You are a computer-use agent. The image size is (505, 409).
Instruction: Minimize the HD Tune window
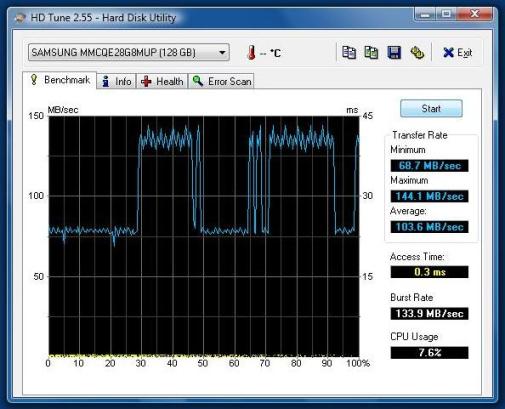tap(425, 14)
